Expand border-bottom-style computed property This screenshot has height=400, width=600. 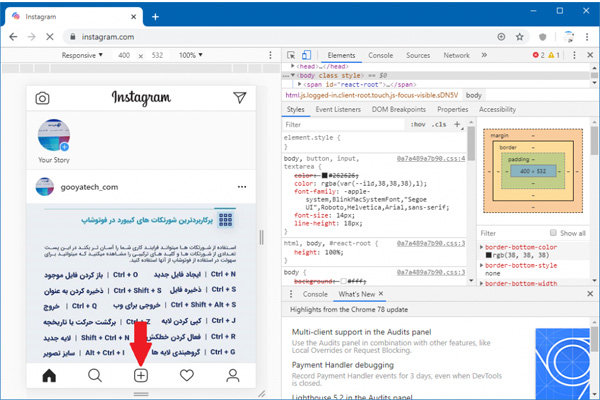(481, 265)
